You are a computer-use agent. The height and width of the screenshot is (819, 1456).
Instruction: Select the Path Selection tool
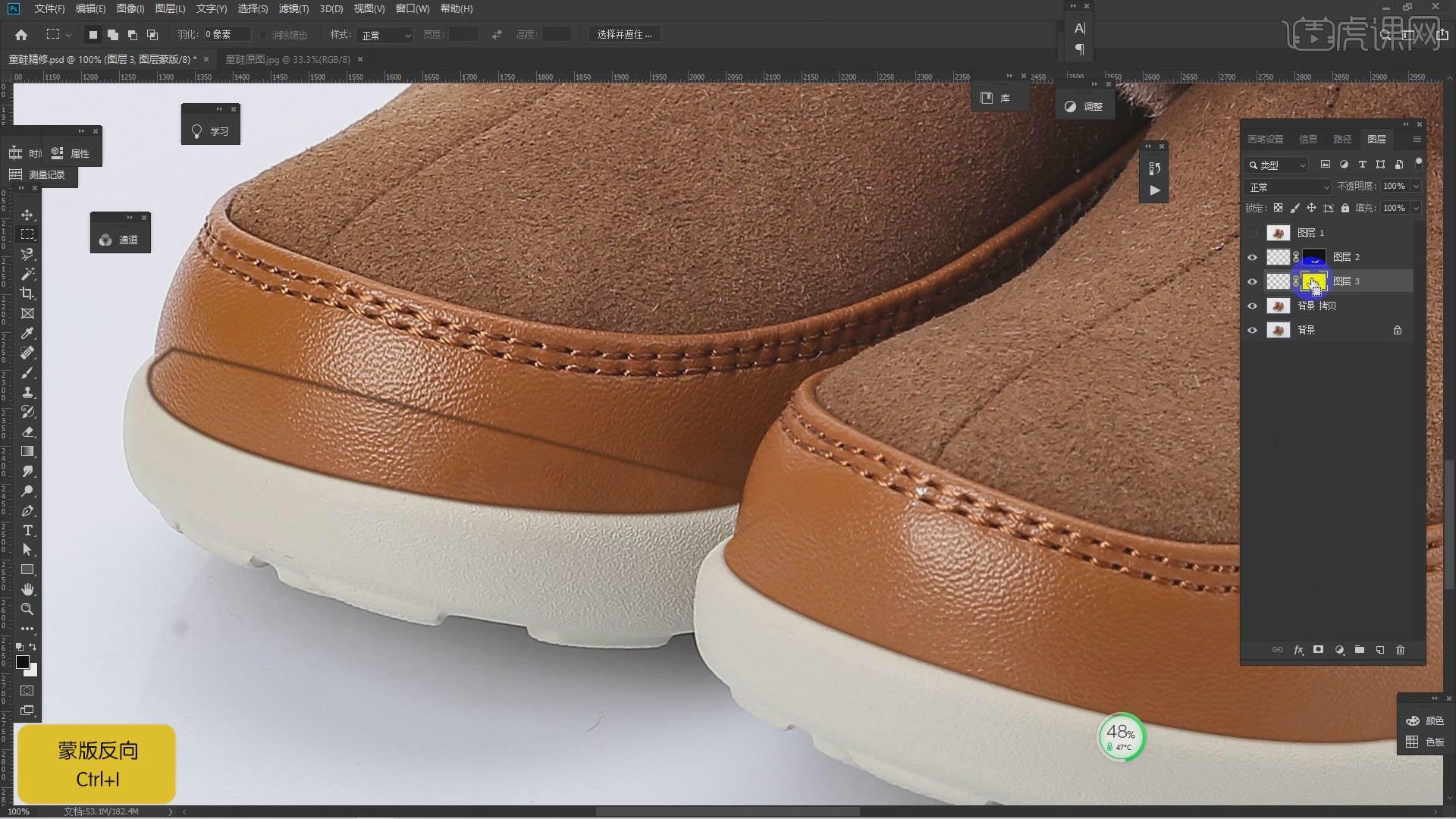point(27,550)
